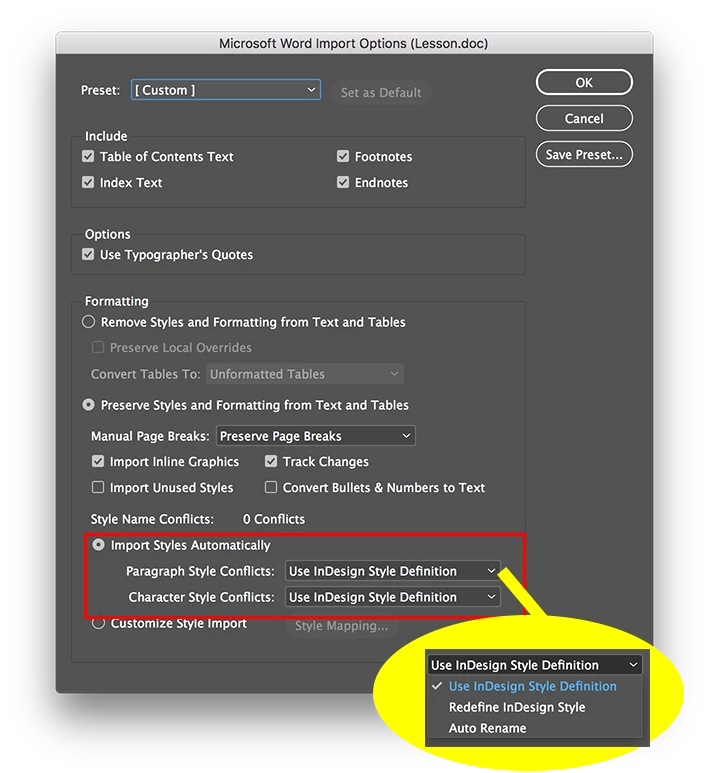
Task: Toggle Import Inline Graphics checkbox
Action: coord(98,461)
